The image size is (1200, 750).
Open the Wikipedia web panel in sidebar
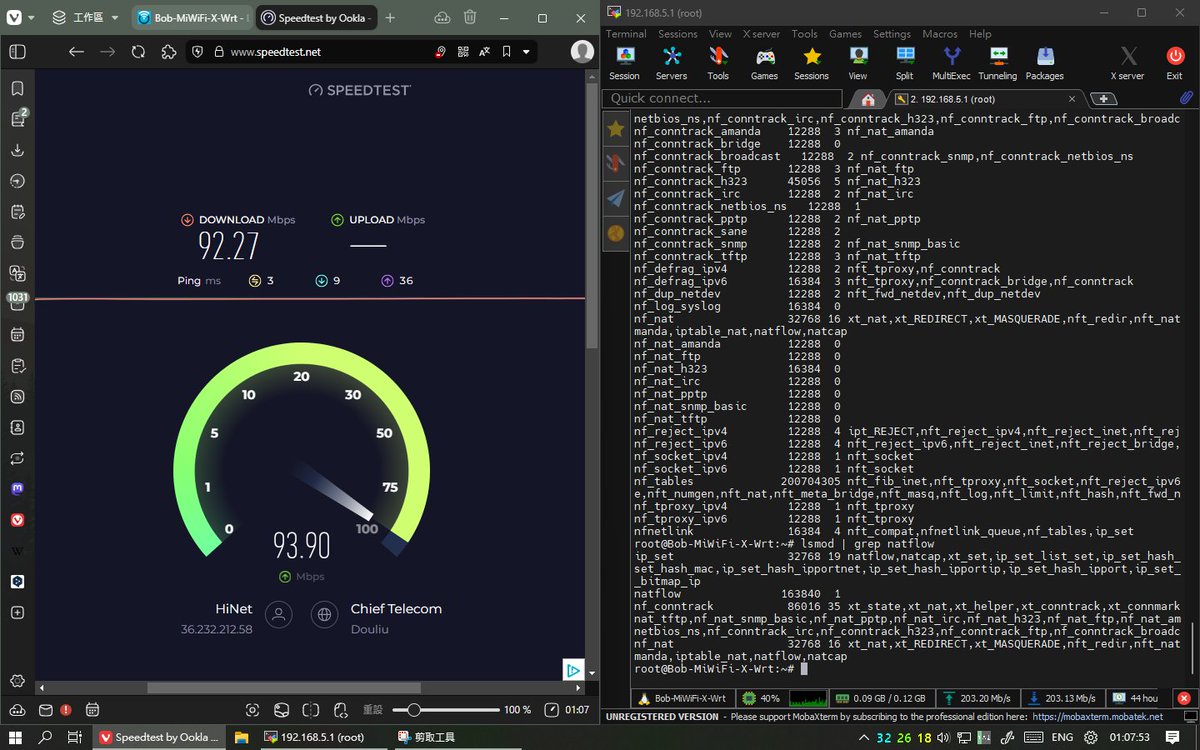point(17,551)
